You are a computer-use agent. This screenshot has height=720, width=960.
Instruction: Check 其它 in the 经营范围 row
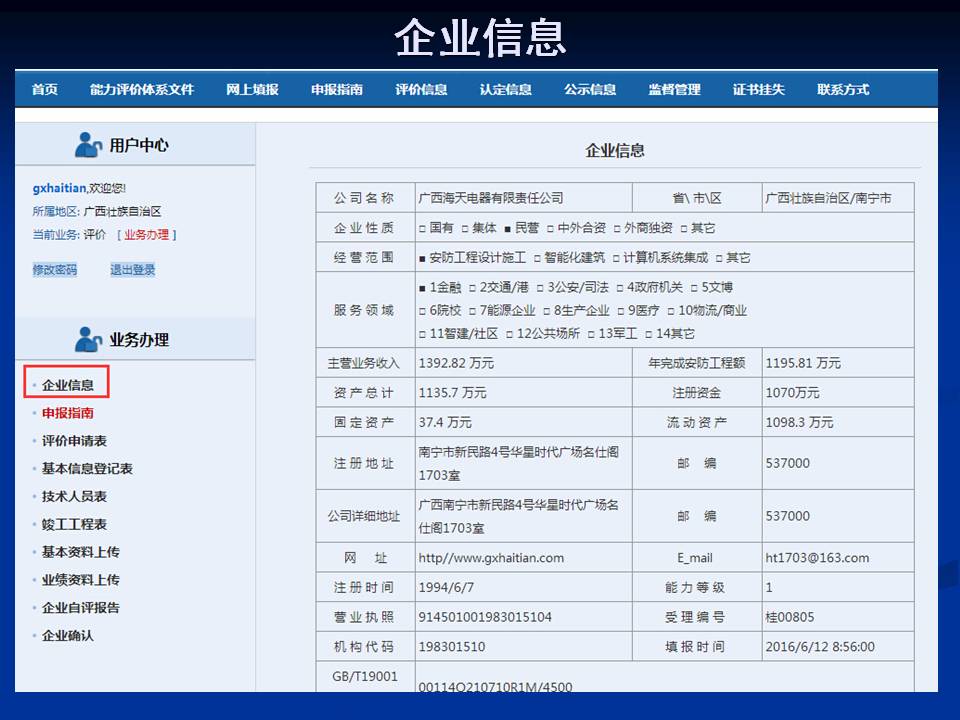point(719,258)
